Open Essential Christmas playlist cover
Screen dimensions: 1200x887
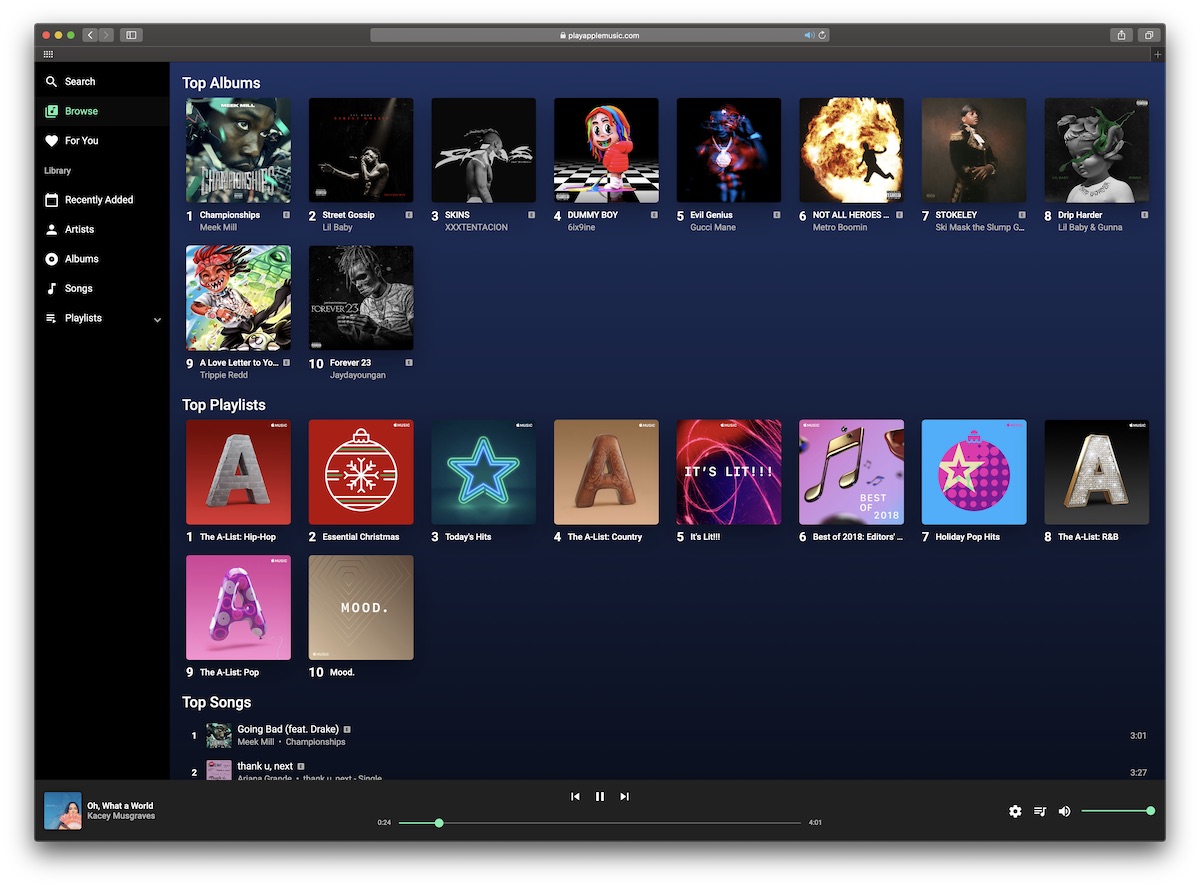[x=361, y=472]
